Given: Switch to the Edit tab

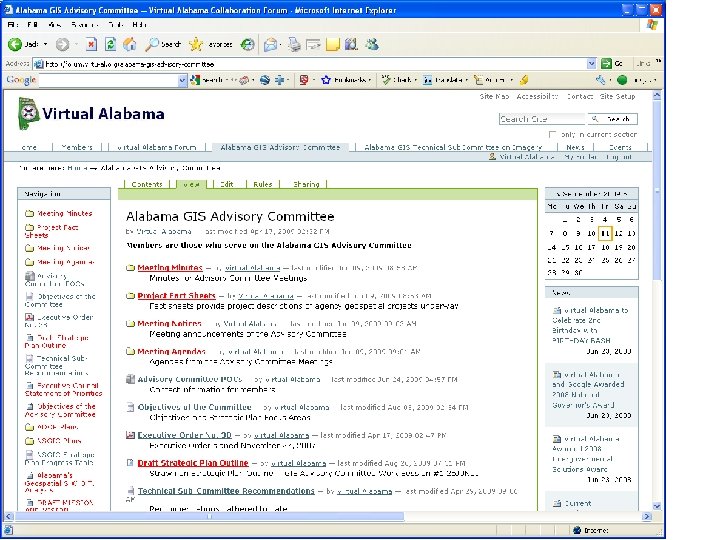Looking at the screenshot, I should point(226,184).
